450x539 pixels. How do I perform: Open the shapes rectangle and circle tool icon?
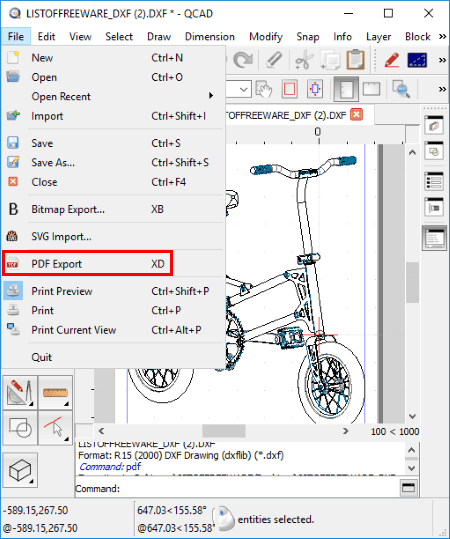[x=20, y=428]
